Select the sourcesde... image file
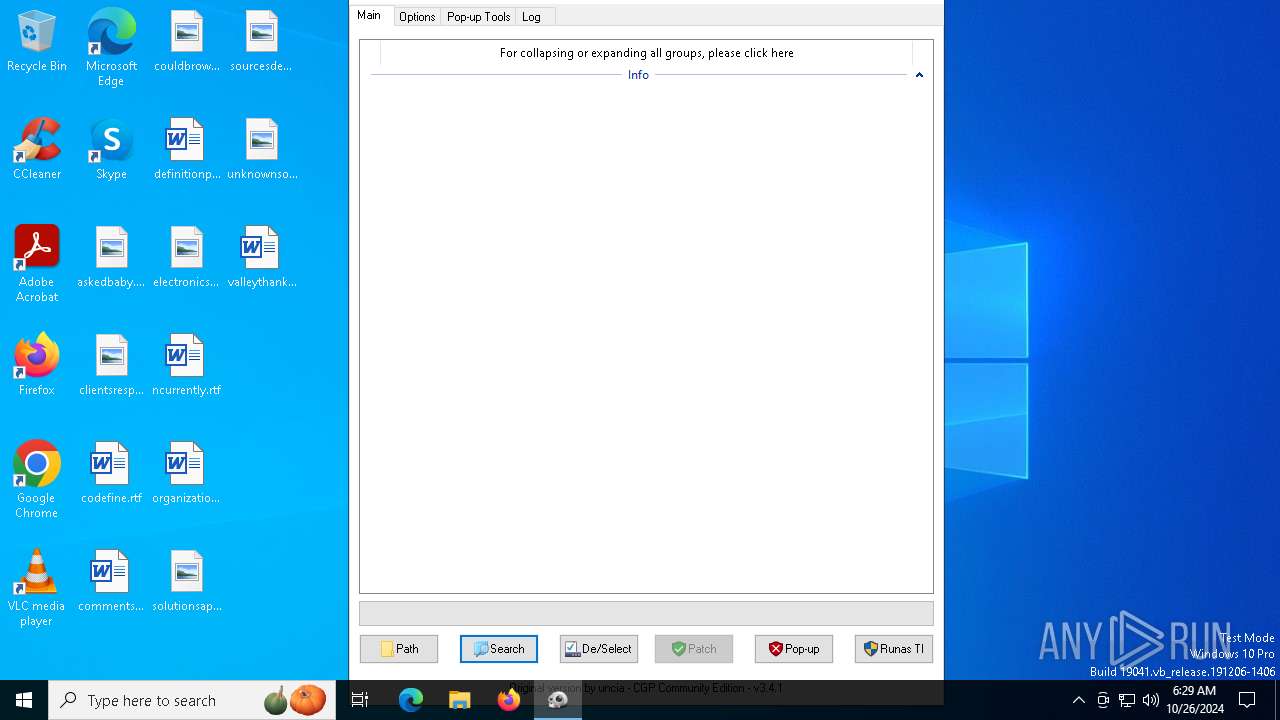1280x720 pixels. (x=261, y=42)
